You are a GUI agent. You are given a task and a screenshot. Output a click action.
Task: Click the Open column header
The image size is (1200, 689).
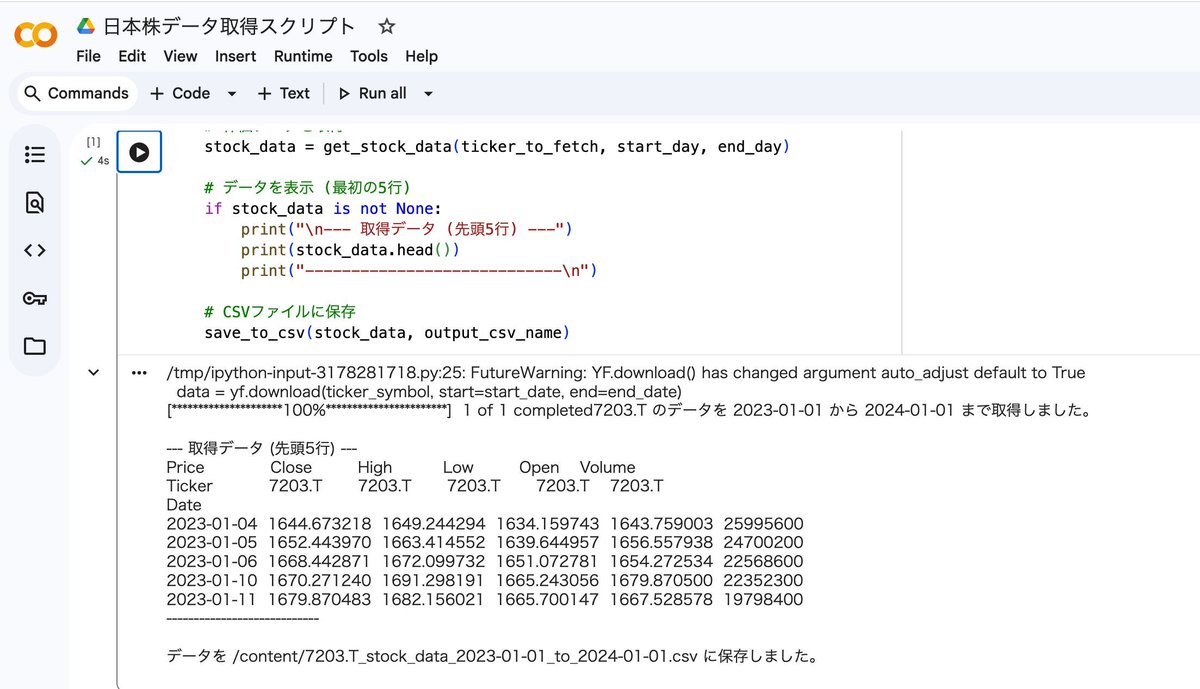tap(539, 467)
